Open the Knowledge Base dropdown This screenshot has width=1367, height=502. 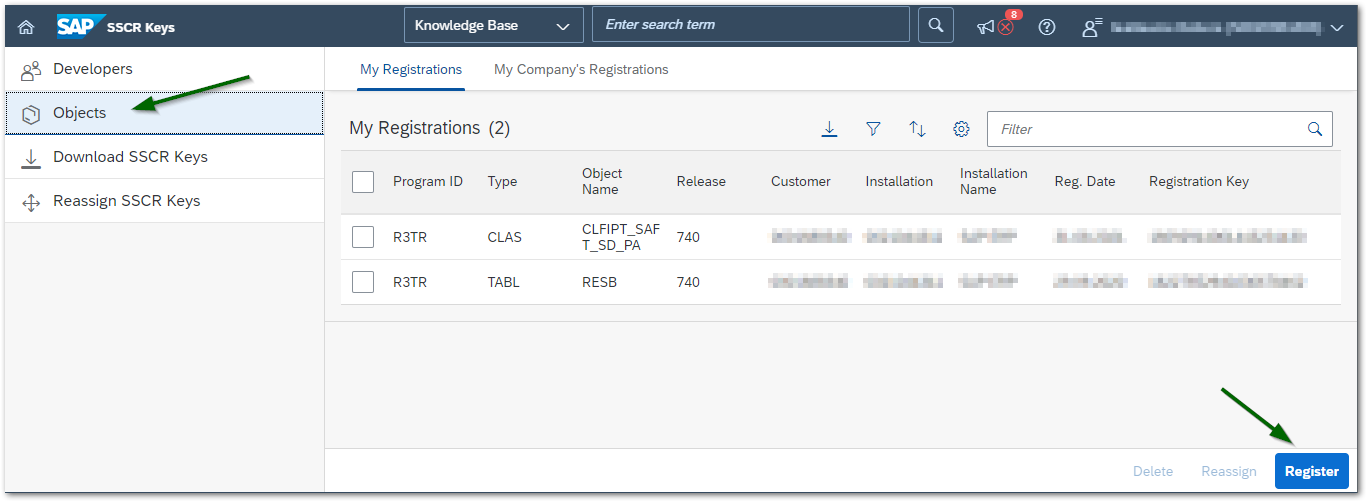click(x=494, y=25)
